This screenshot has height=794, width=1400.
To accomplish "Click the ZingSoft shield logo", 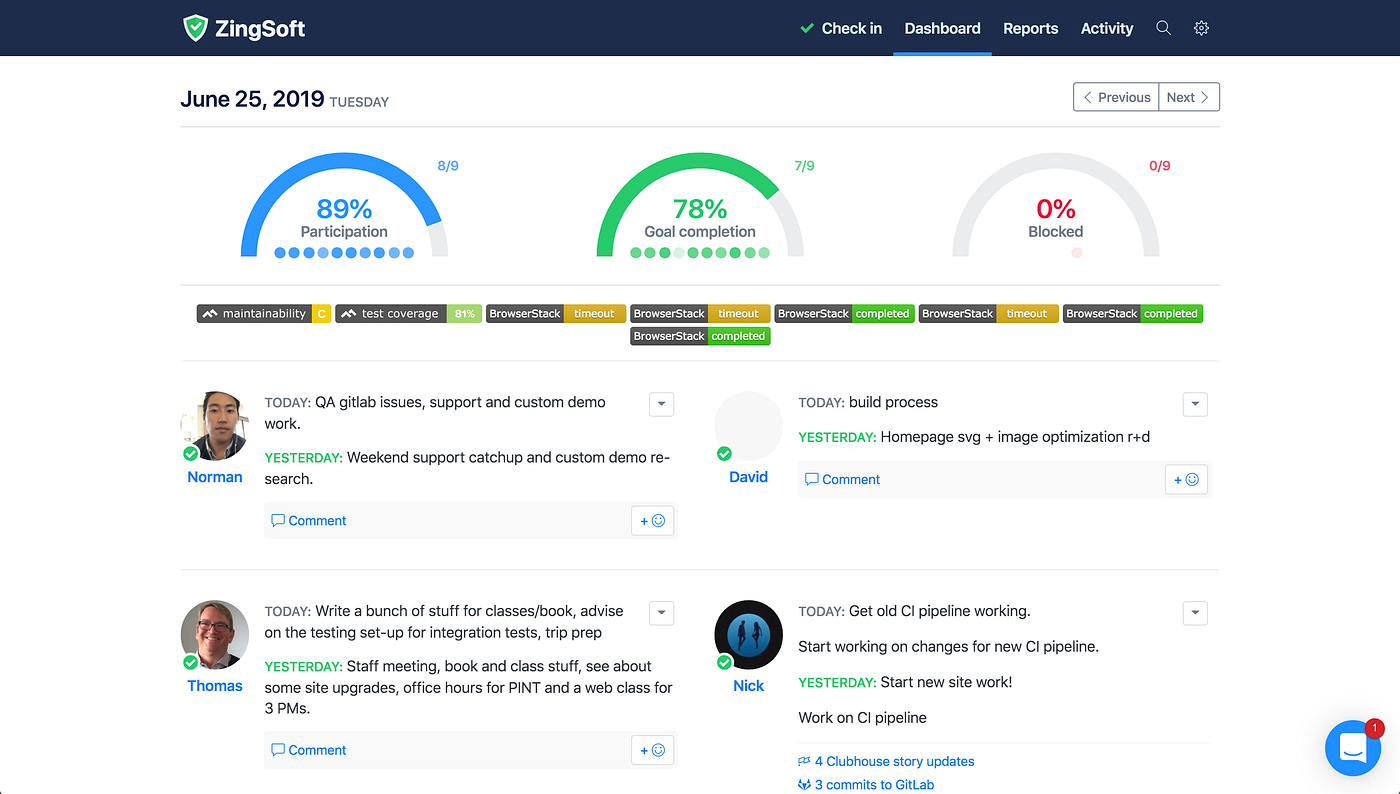I will pyautogui.click(x=196, y=27).
